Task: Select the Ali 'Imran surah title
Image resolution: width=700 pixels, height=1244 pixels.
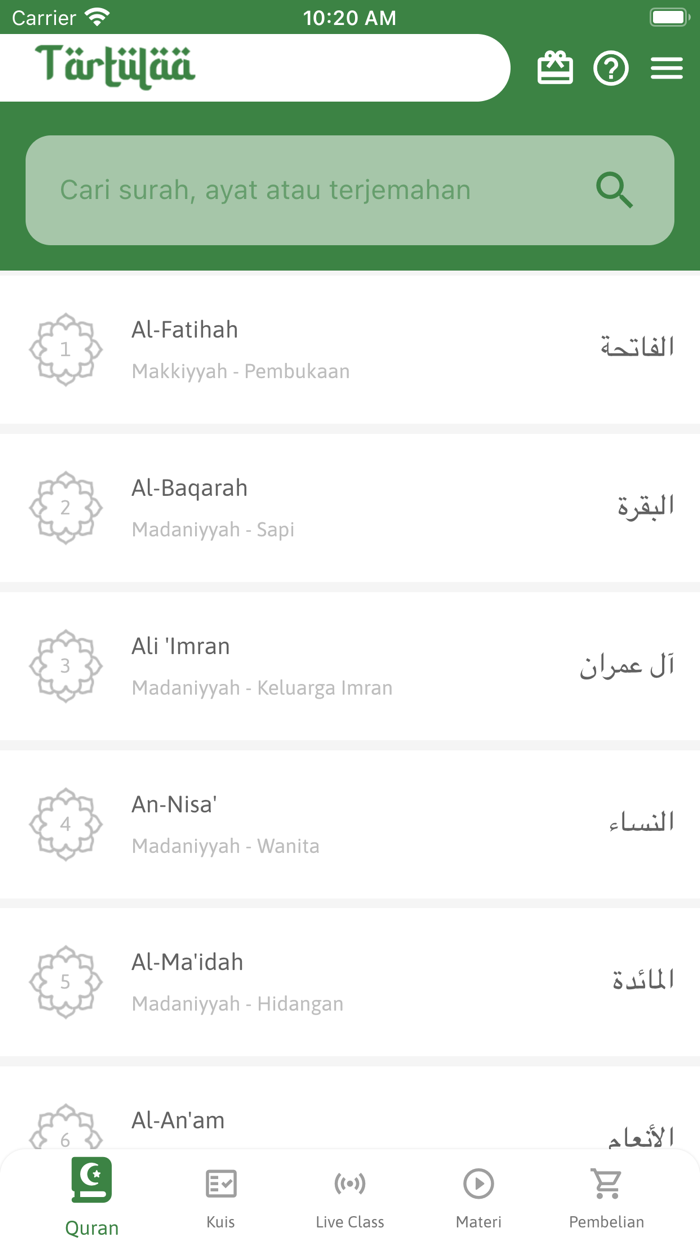Action: tap(181, 646)
